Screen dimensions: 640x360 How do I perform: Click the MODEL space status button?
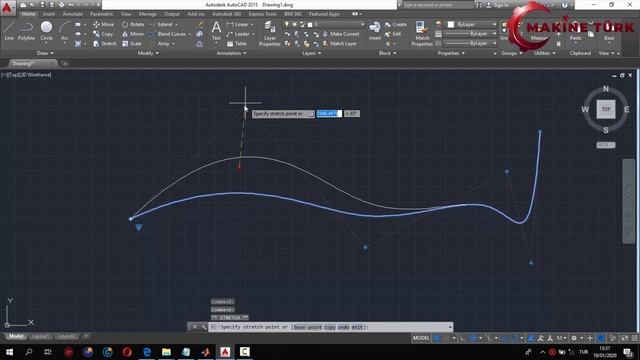pyautogui.click(x=421, y=338)
